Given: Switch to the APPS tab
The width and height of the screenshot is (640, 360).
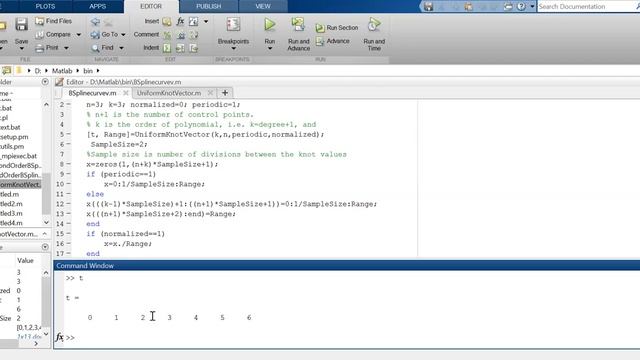Looking at the screenshot, I should coord(98,7).
